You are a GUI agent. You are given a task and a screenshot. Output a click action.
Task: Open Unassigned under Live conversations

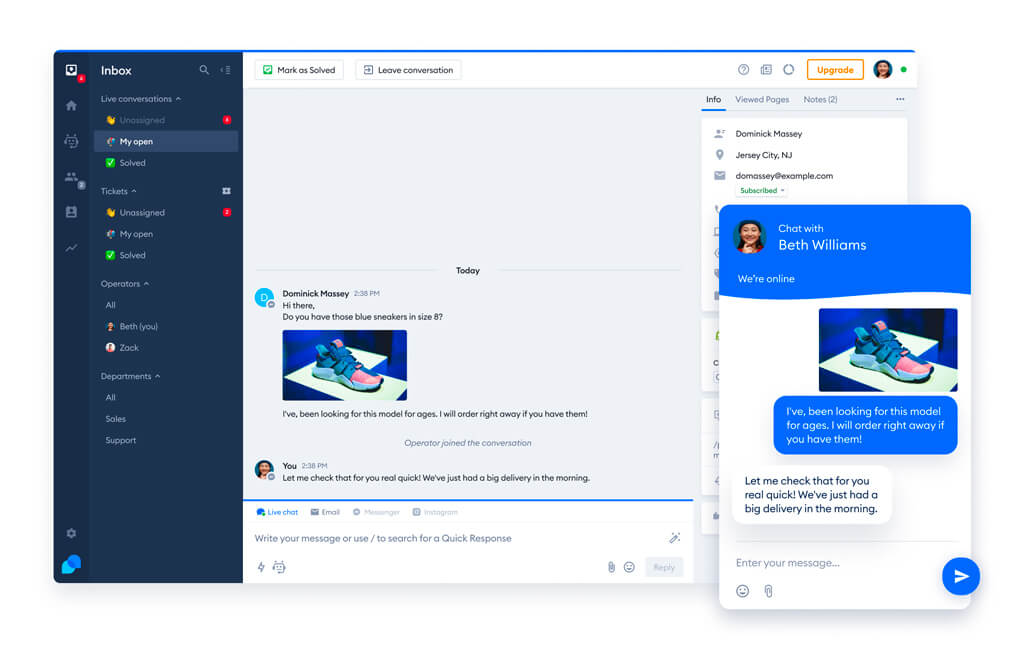166,120
